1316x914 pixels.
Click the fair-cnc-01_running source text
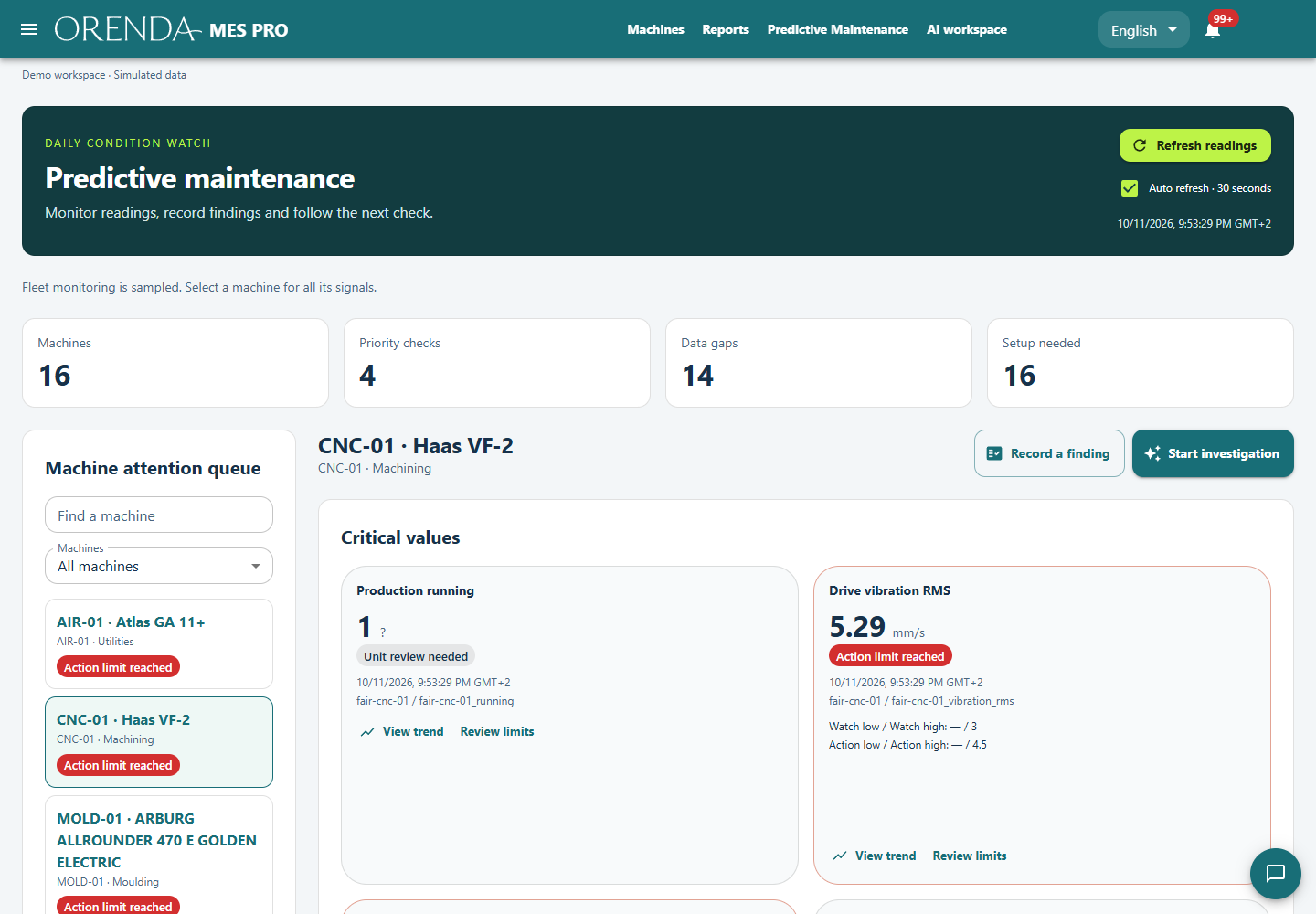pyautogui.click(x=435, y=701)
